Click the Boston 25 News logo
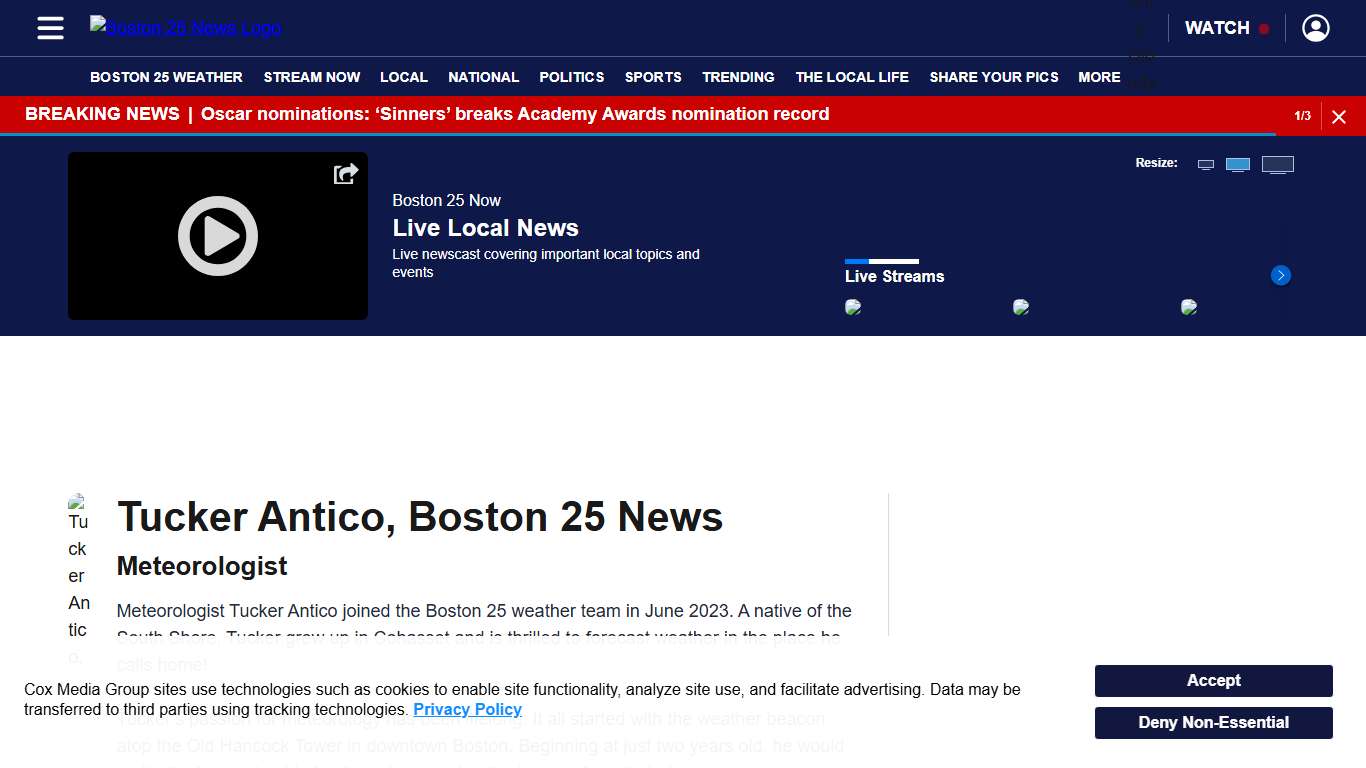Image resolution: width=1366 pixels, height=768 pixels. pos(184,27)
